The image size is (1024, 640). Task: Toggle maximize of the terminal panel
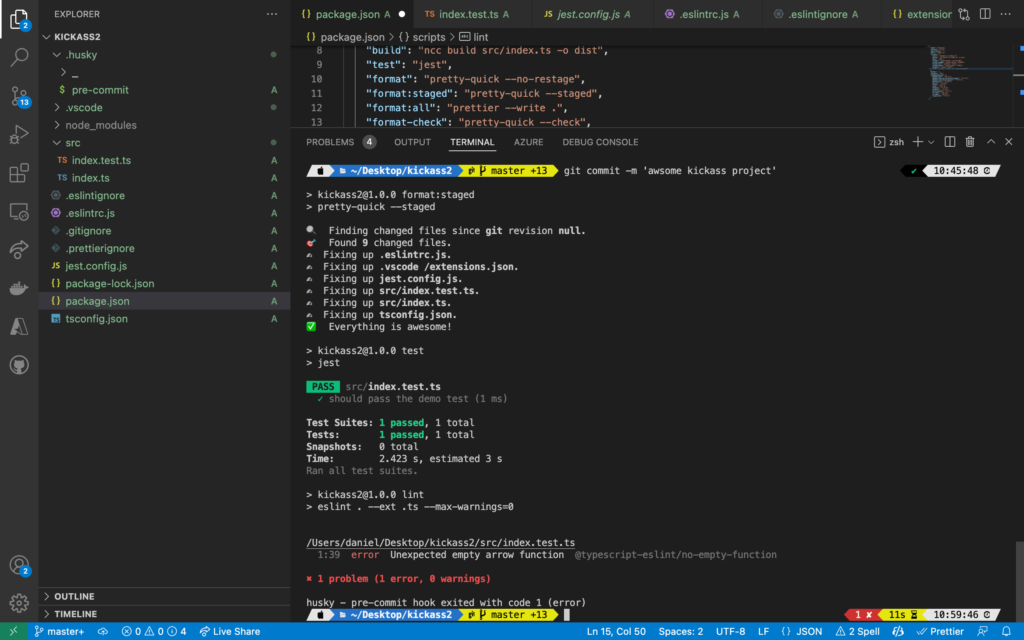991,142
